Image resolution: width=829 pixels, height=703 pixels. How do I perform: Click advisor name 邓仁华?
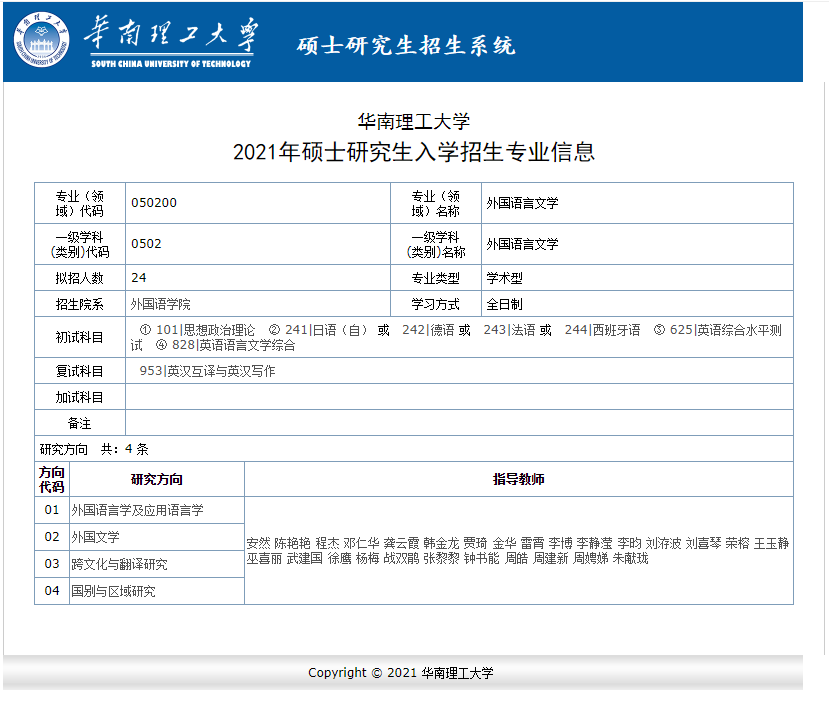(x=362, y=543)
